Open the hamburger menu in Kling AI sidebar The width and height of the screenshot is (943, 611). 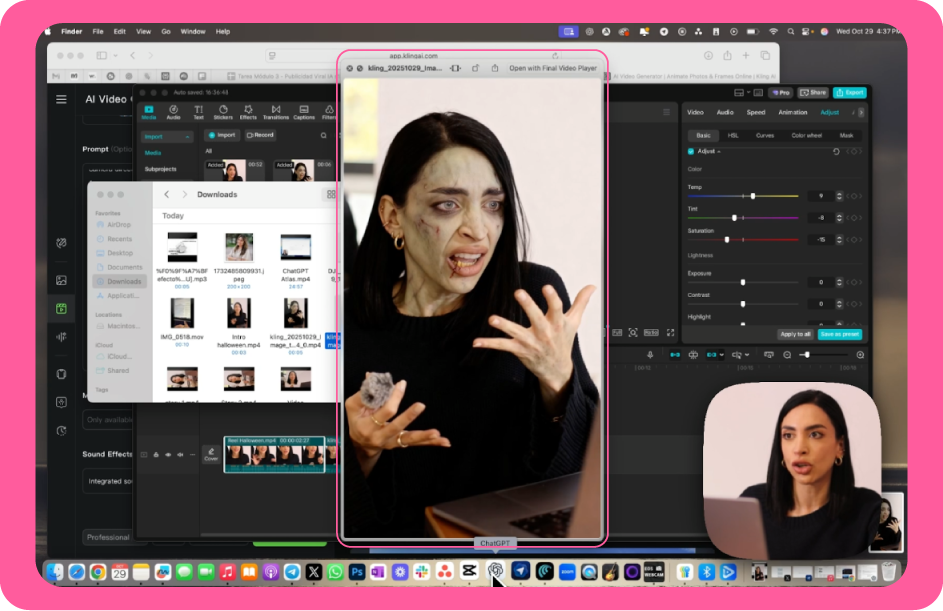click(61, 99)
